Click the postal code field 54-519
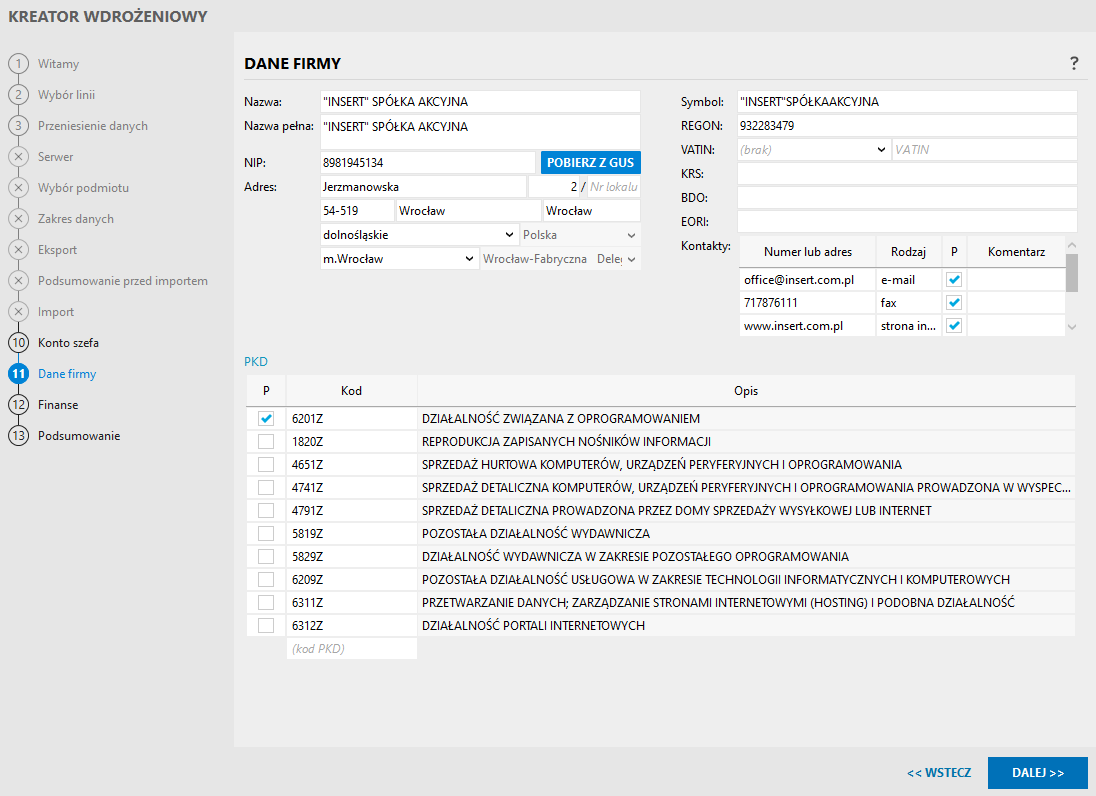The image size is (1096, 796). [357, 210]
